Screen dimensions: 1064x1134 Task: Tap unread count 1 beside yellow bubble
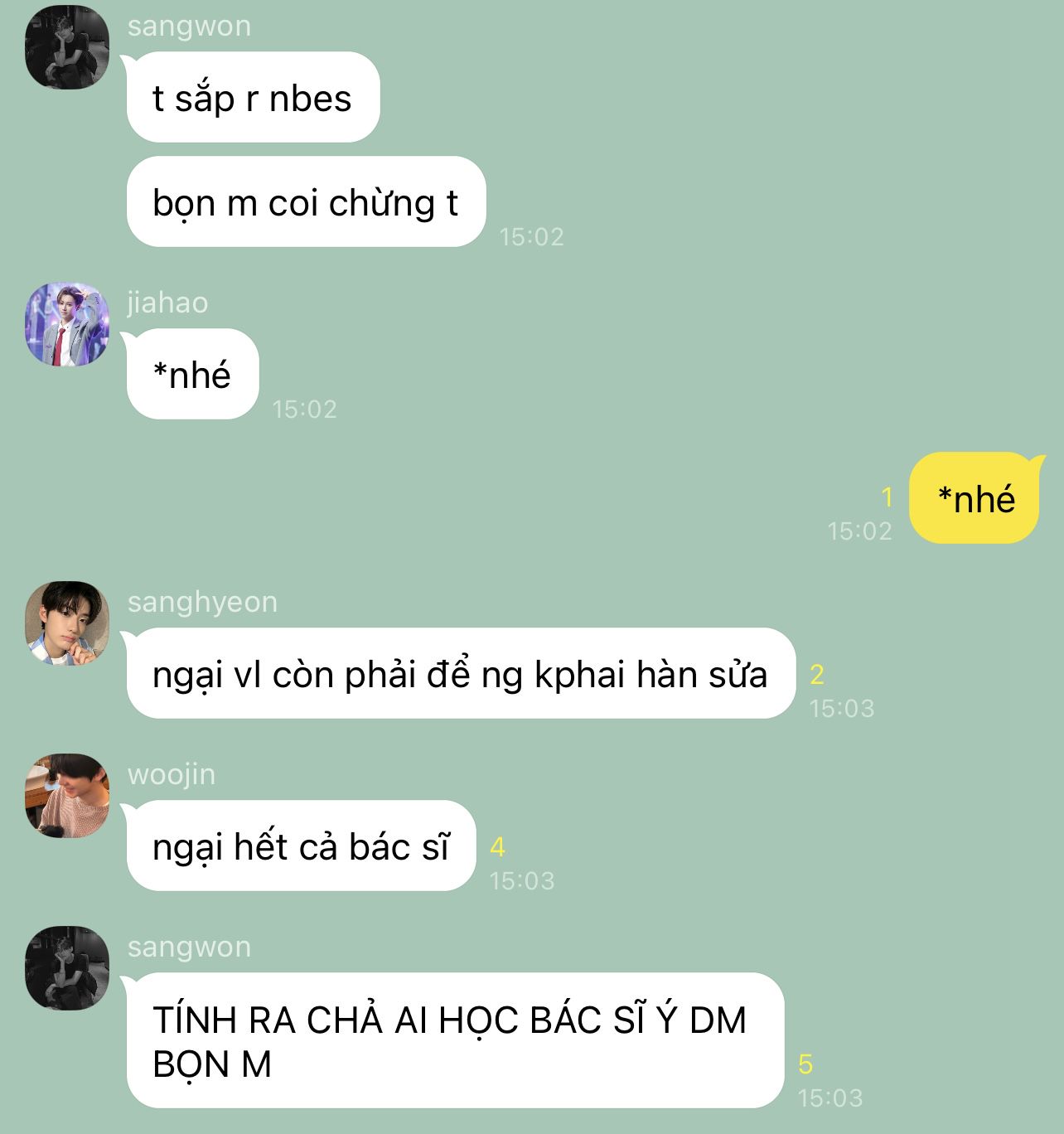tap(887, 497)
